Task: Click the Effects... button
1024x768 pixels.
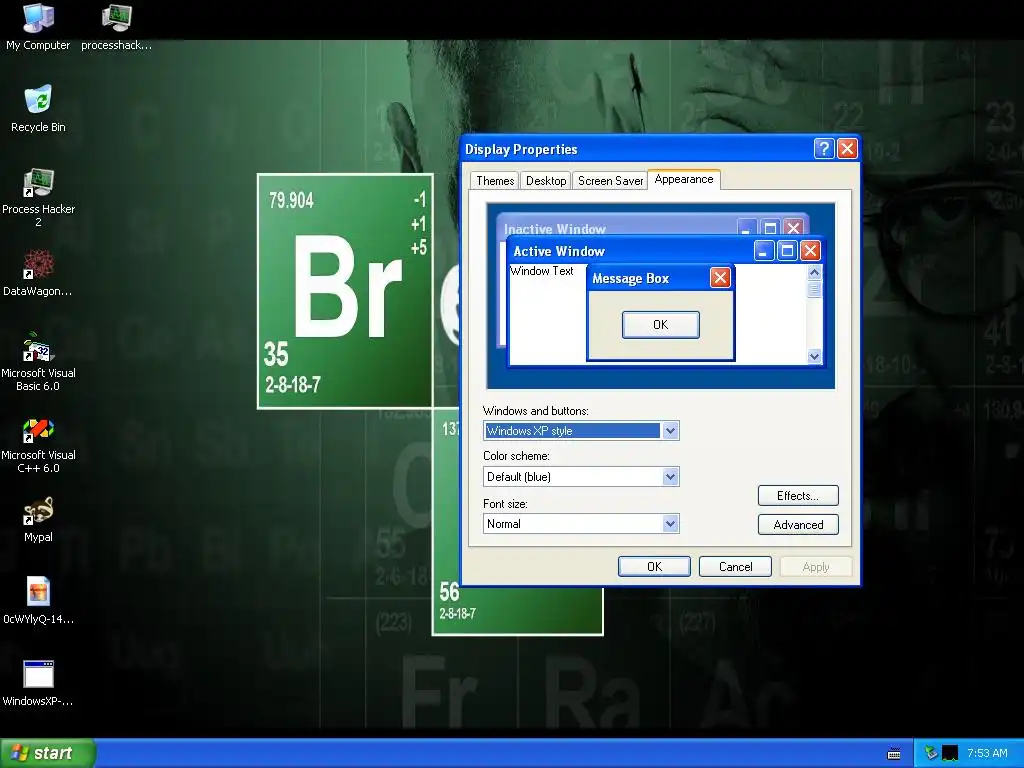Action: coord(798,496)
